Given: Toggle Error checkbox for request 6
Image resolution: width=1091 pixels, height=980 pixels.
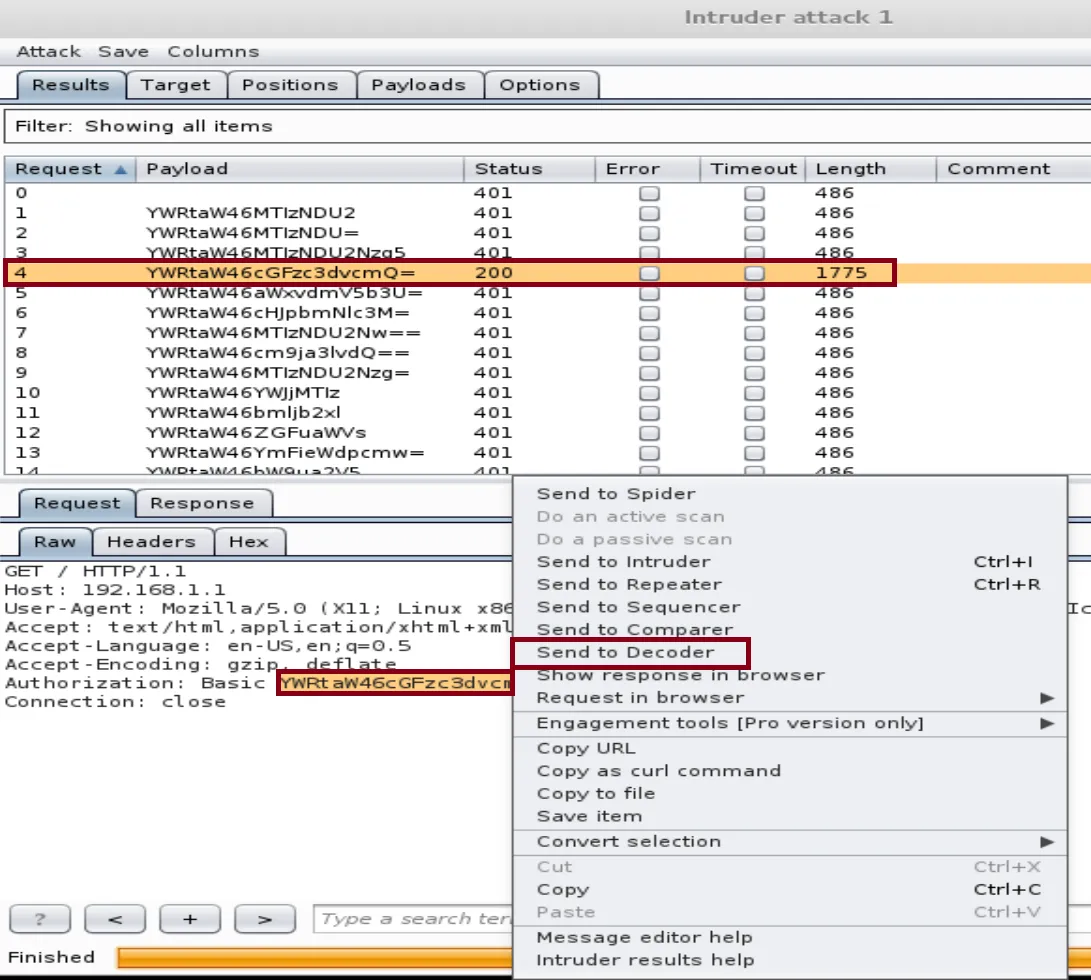Looking at the screenshot, I should (649, 313).
